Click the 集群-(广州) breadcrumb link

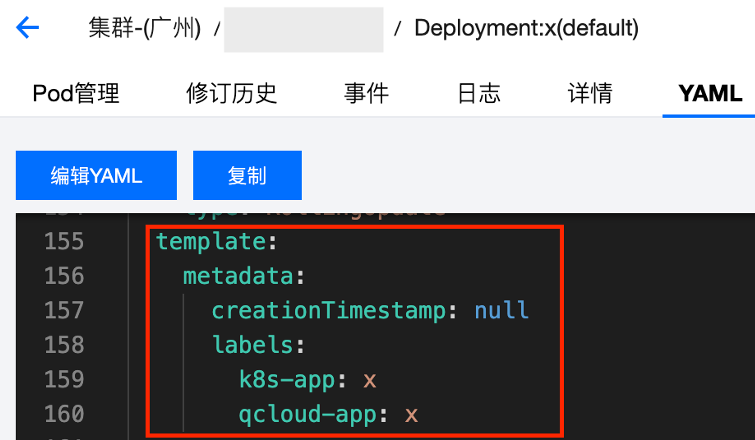[x=144, y=28]
